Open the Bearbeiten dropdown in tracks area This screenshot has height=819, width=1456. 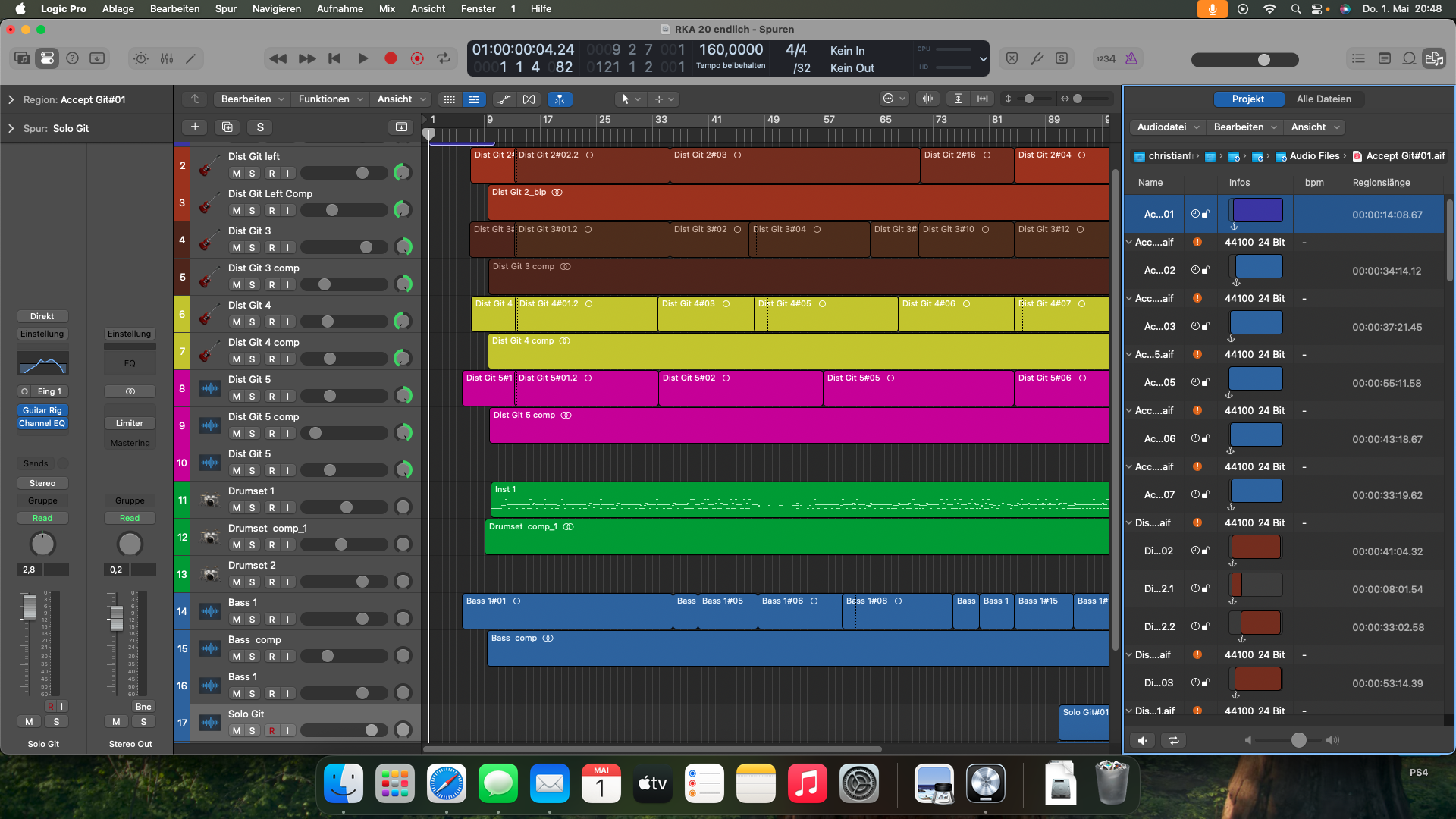(253, 99)
